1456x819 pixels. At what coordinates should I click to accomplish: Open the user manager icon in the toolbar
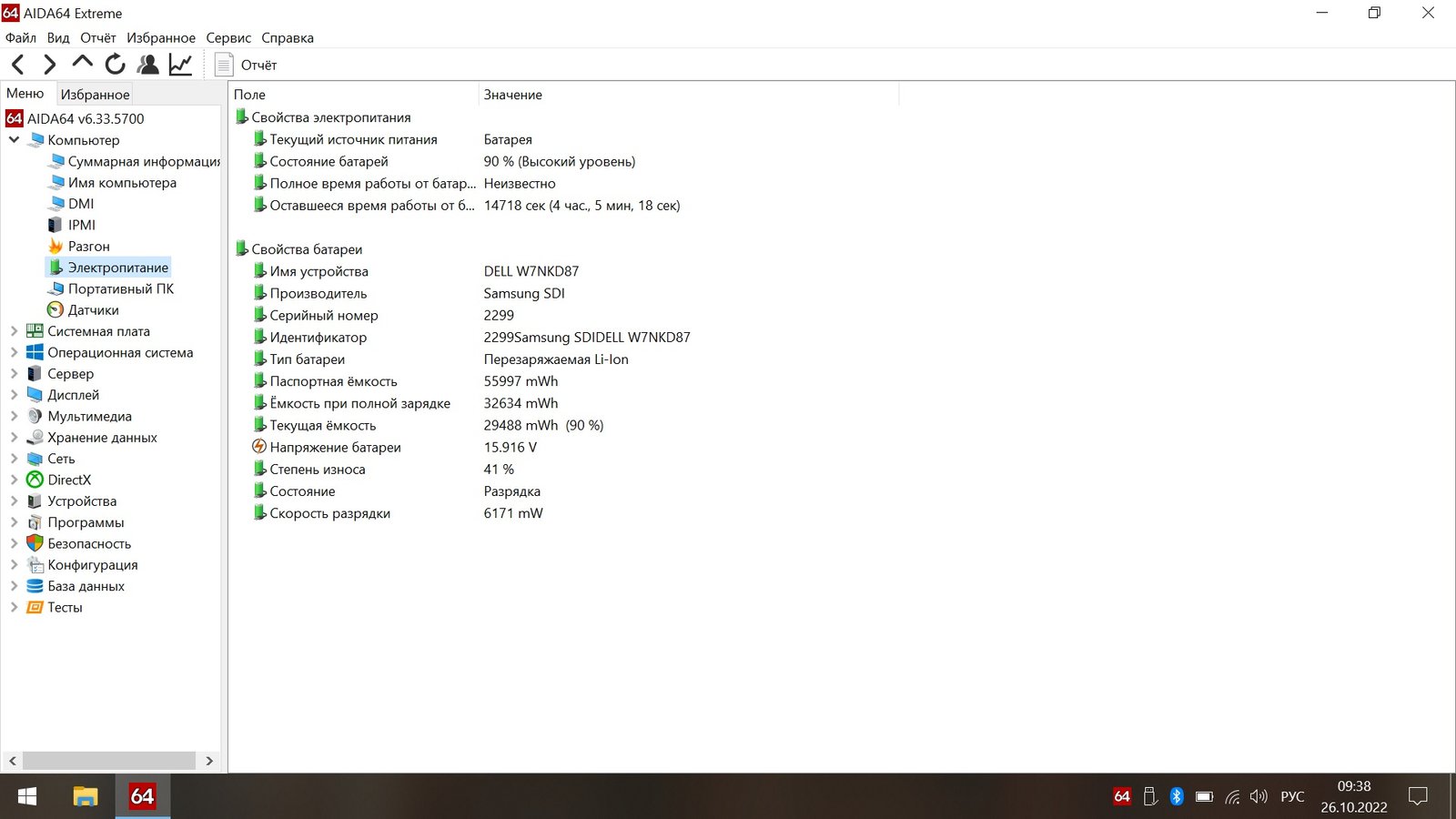coord(147,65)
